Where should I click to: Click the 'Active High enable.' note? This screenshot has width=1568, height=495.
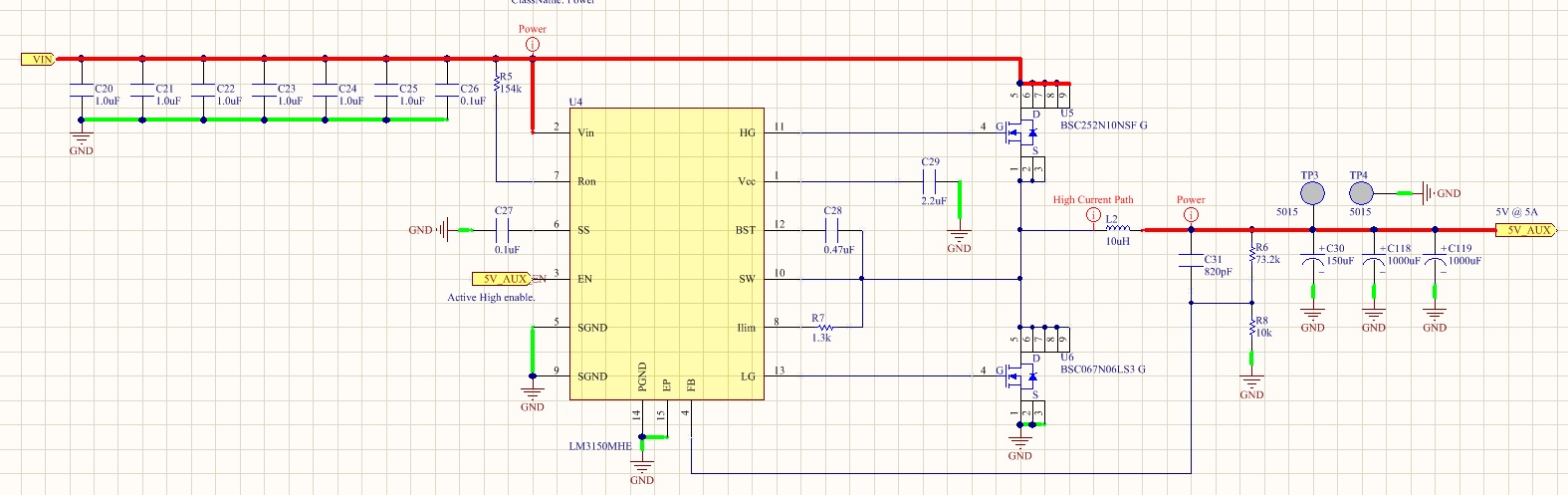[491, 298]
